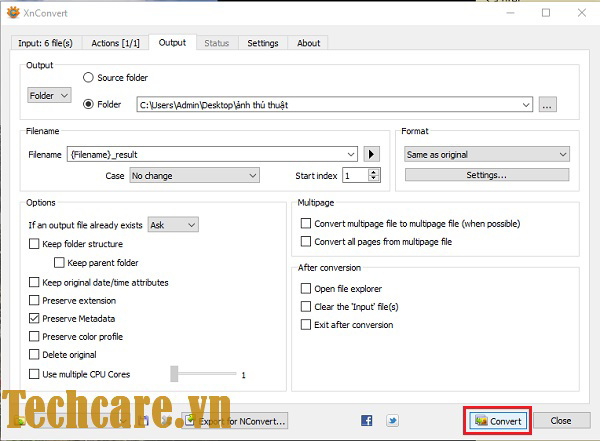Screen dimensions: 600x441
Task: Open the Status tab
Action: 217,43
